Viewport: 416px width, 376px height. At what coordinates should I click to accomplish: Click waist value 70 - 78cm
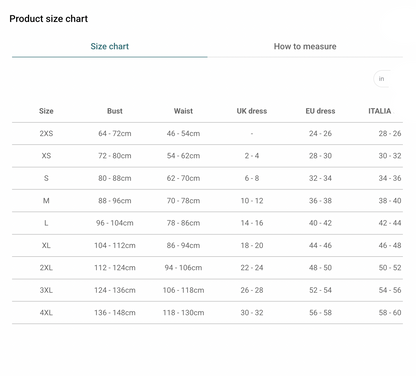(x=183, y=201)
